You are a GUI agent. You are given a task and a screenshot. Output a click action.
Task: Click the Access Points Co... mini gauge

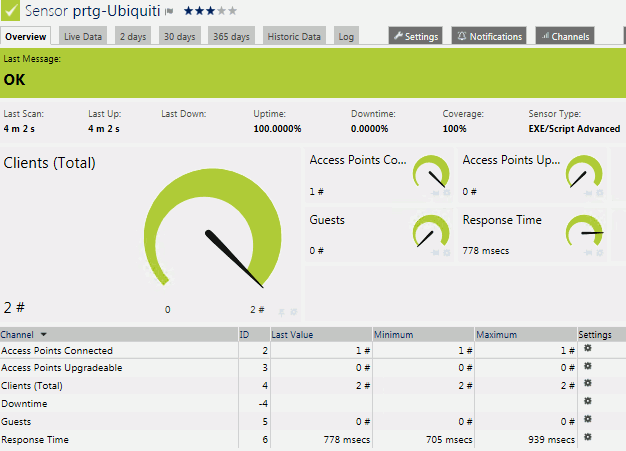(x=431, y=172)
